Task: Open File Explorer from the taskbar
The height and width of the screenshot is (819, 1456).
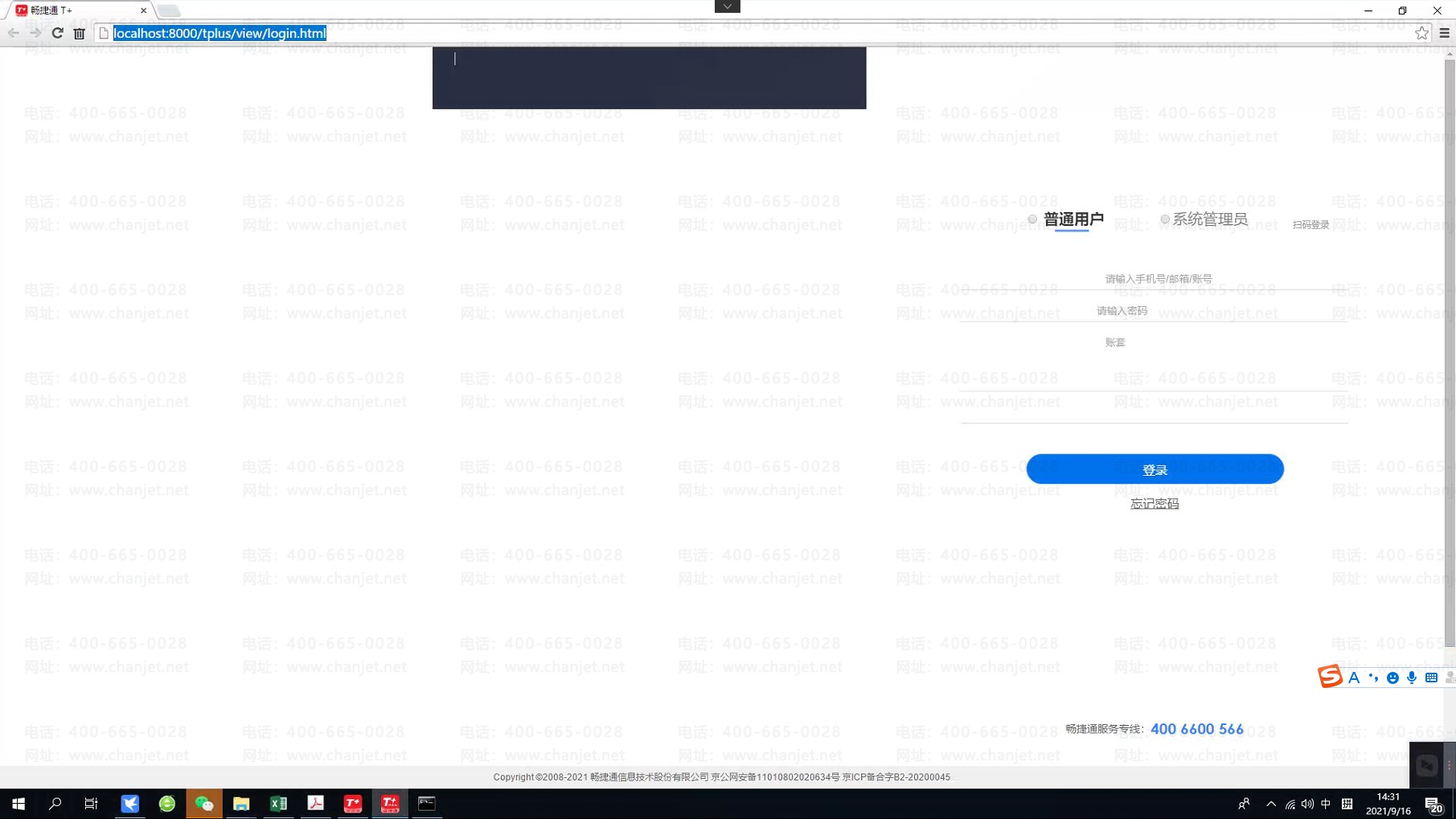Action: point(241,804)
